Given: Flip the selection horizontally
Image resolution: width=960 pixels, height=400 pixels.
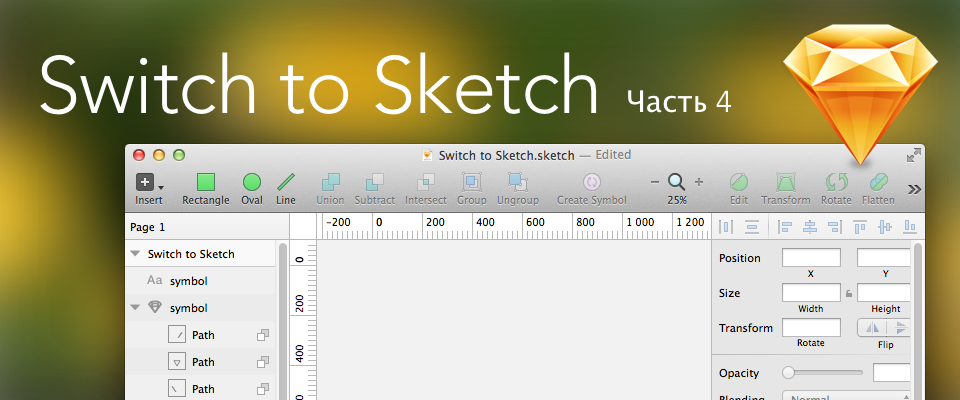Looking at the screenshot, I should coord(872,327).
